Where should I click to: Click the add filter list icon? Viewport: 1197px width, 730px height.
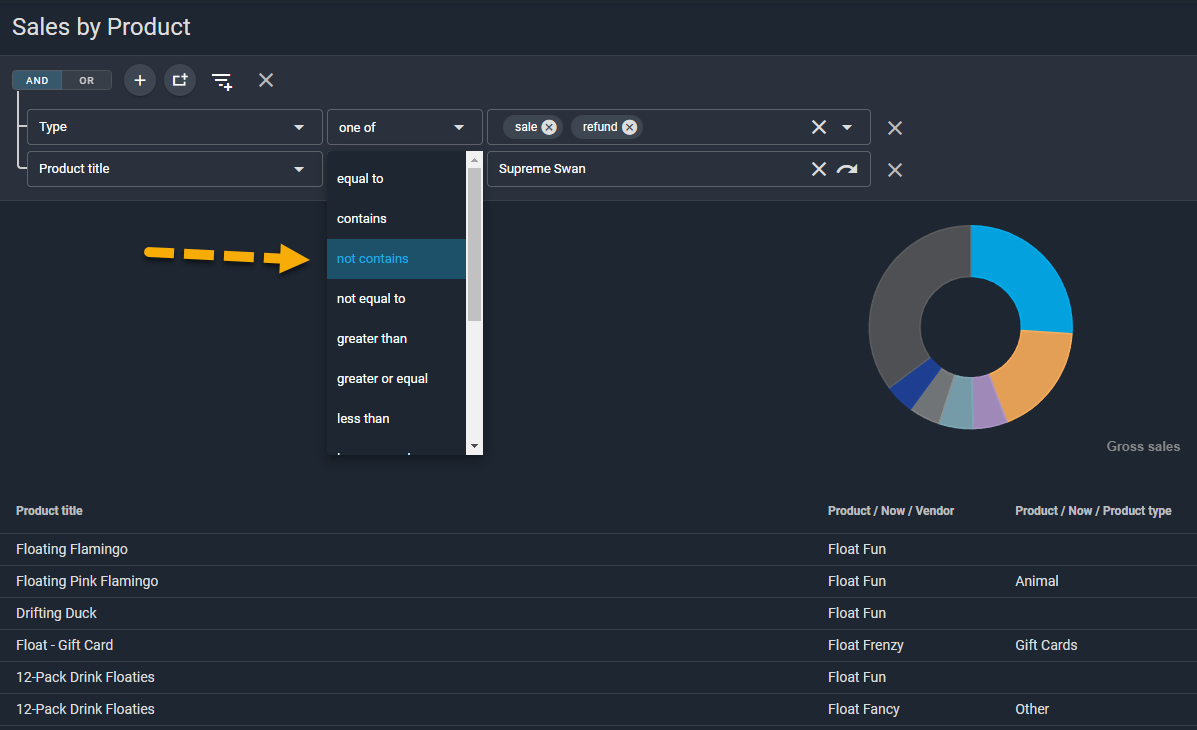click(222, 81)
